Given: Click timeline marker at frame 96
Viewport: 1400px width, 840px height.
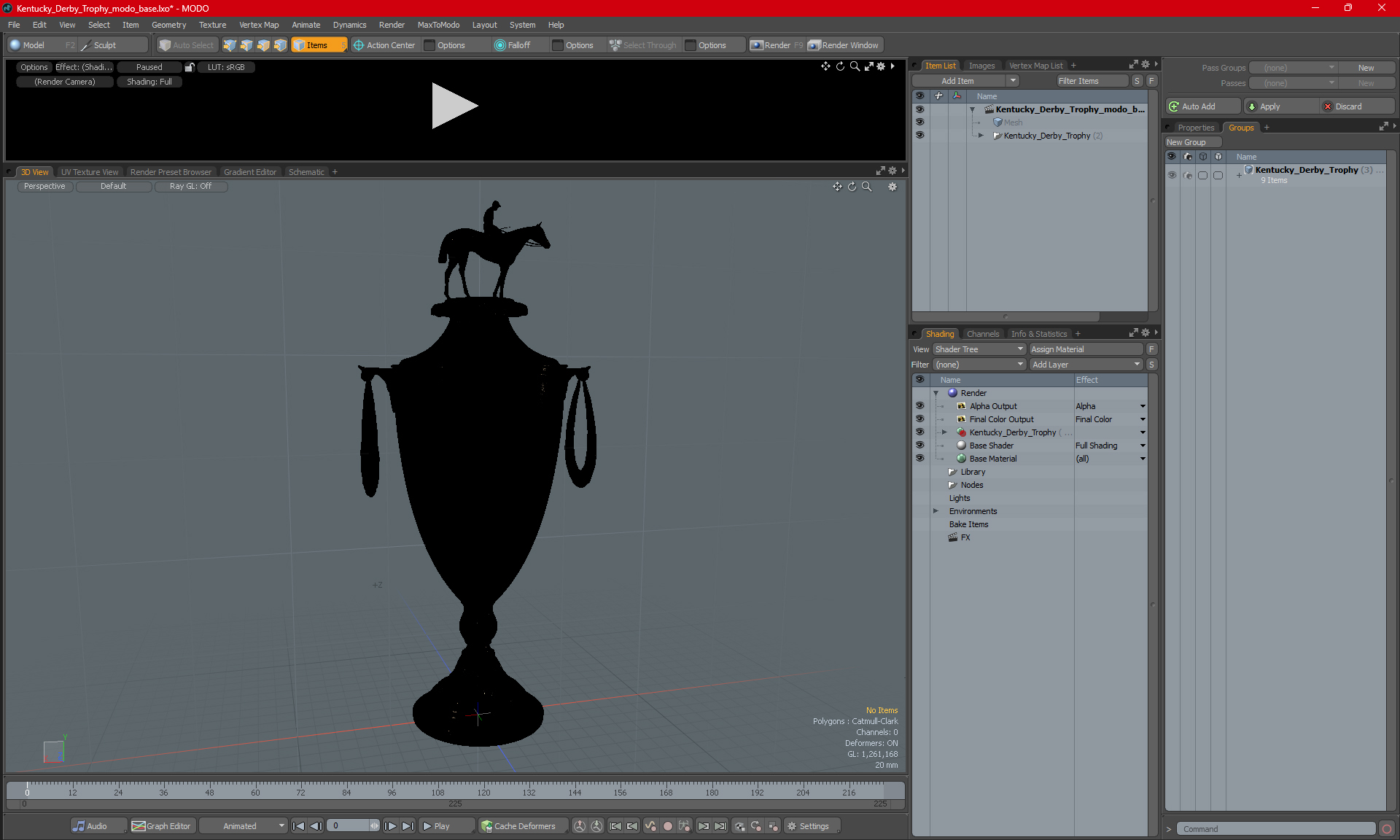Looking at the screenshot, I should pyautogui.click(x=392, y=792).
